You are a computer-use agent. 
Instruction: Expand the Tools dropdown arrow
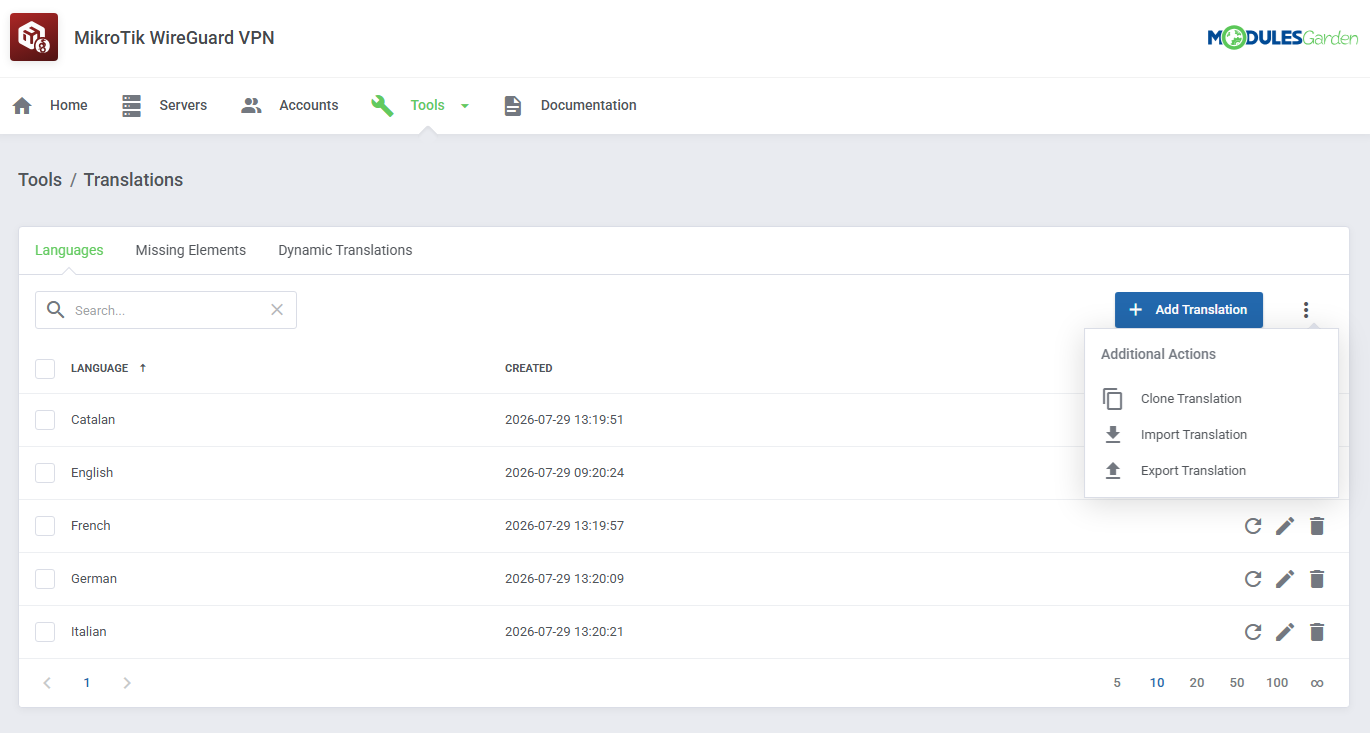tap(464, 106)
